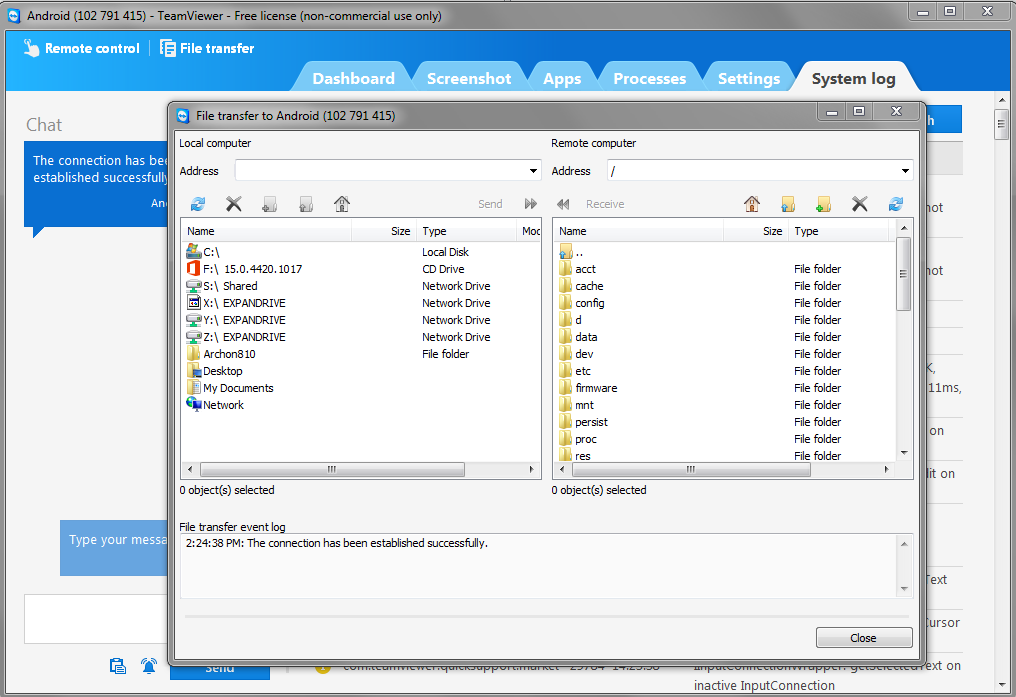The width and height of the screenshot is (1016, 697).
Task: Open home directory on local computer
Action: point(341,205)
